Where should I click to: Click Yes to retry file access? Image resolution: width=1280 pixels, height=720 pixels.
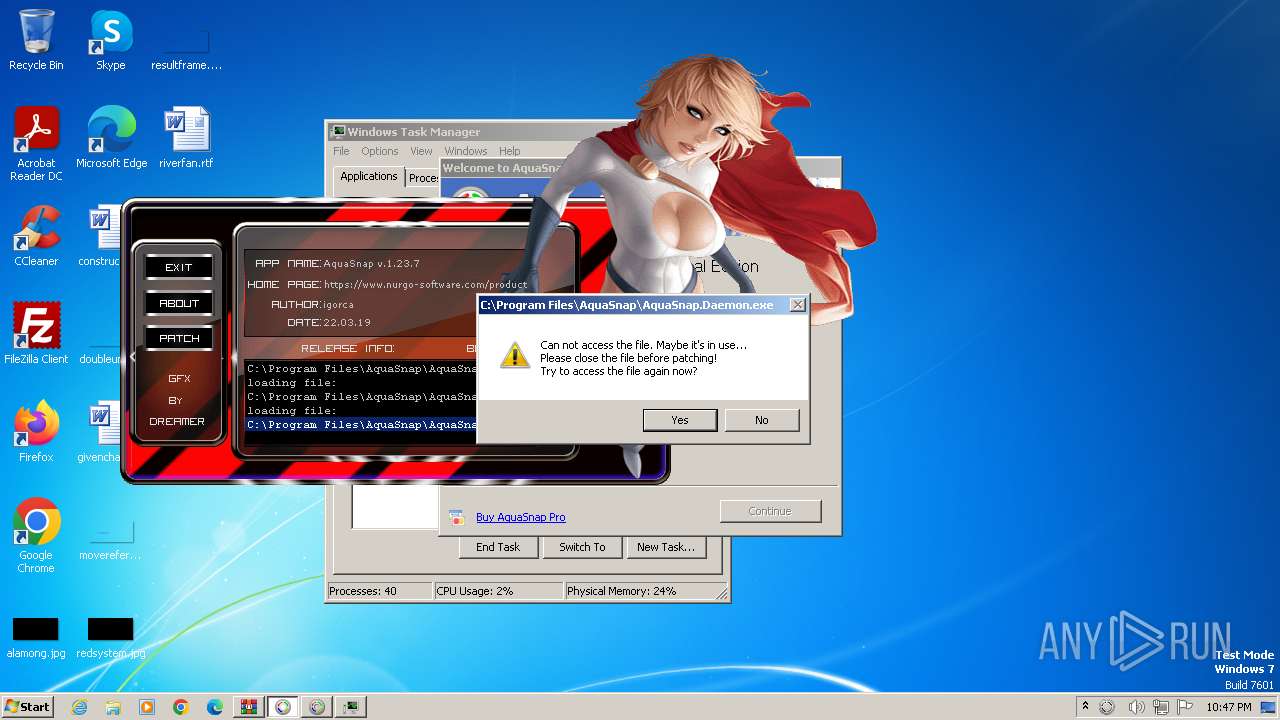[680, 420]
